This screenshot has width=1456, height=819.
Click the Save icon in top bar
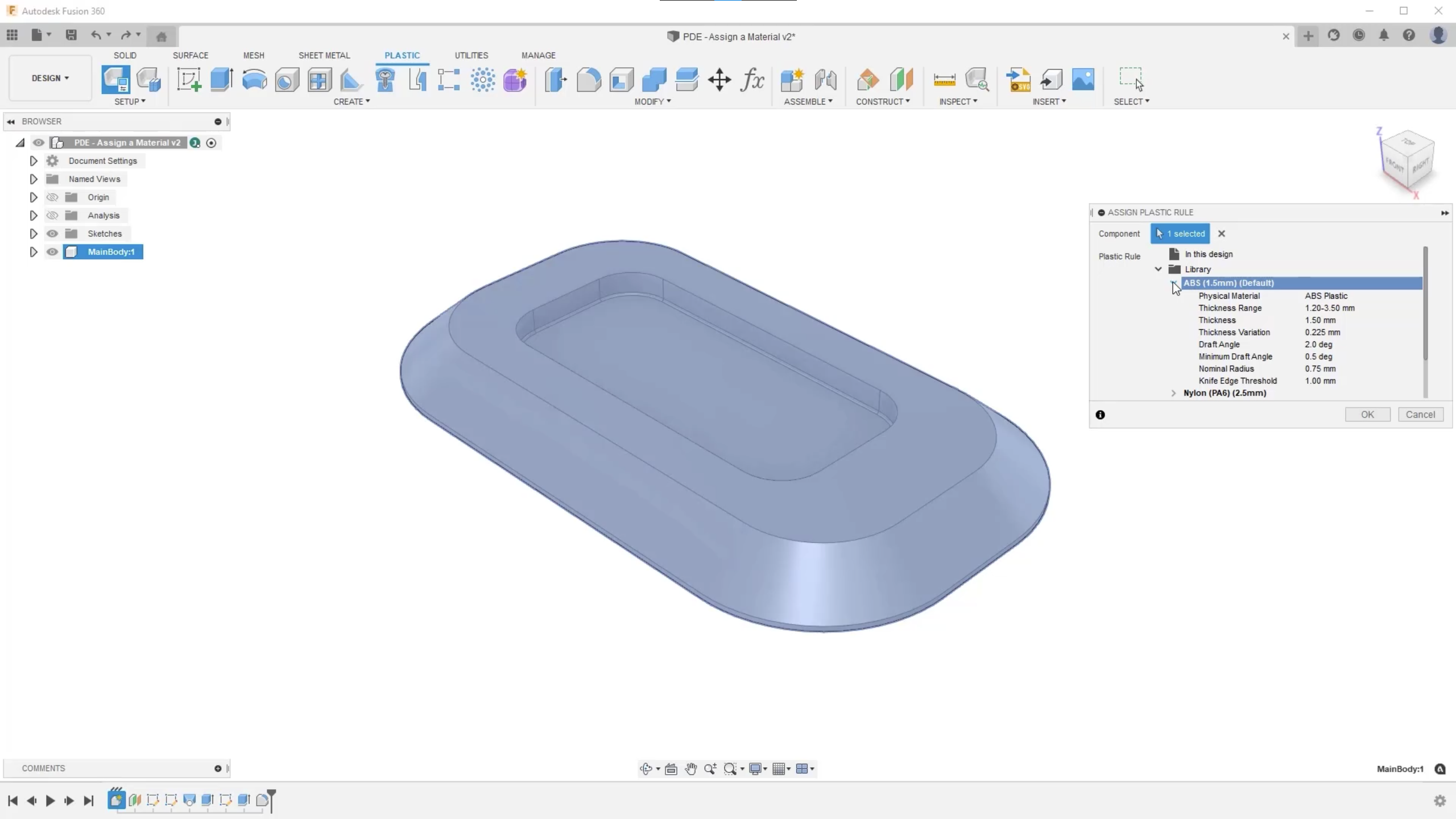pos(71,35)
